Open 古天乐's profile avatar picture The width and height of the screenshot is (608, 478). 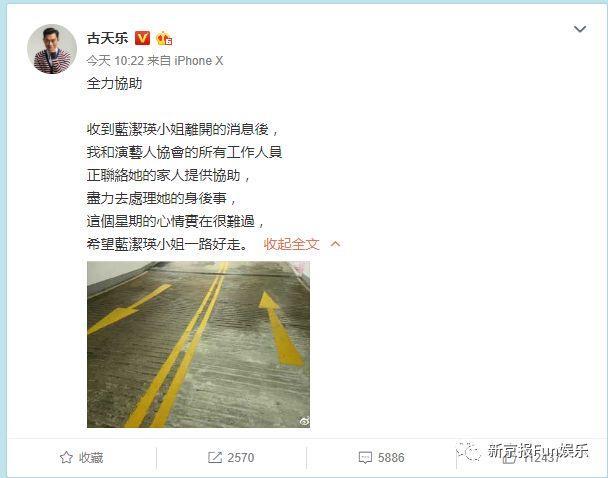click(52, 49)
